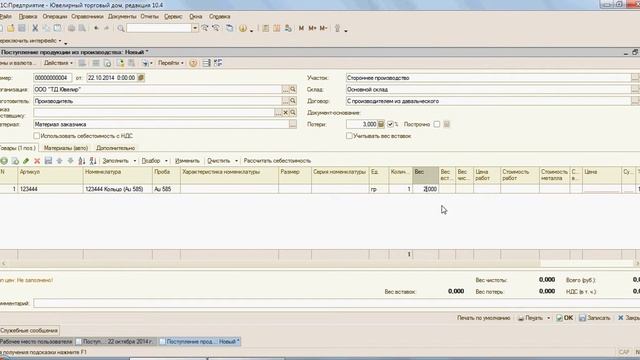Open Служебные сообщения panel

[x=29, y=330]
